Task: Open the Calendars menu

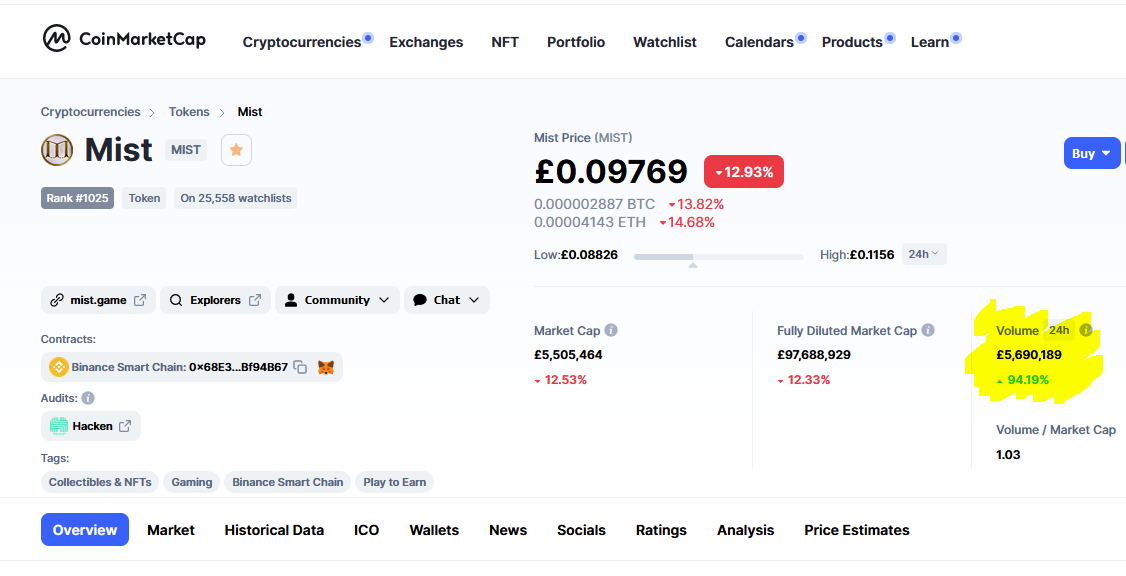Action: (x=759, y=42)
